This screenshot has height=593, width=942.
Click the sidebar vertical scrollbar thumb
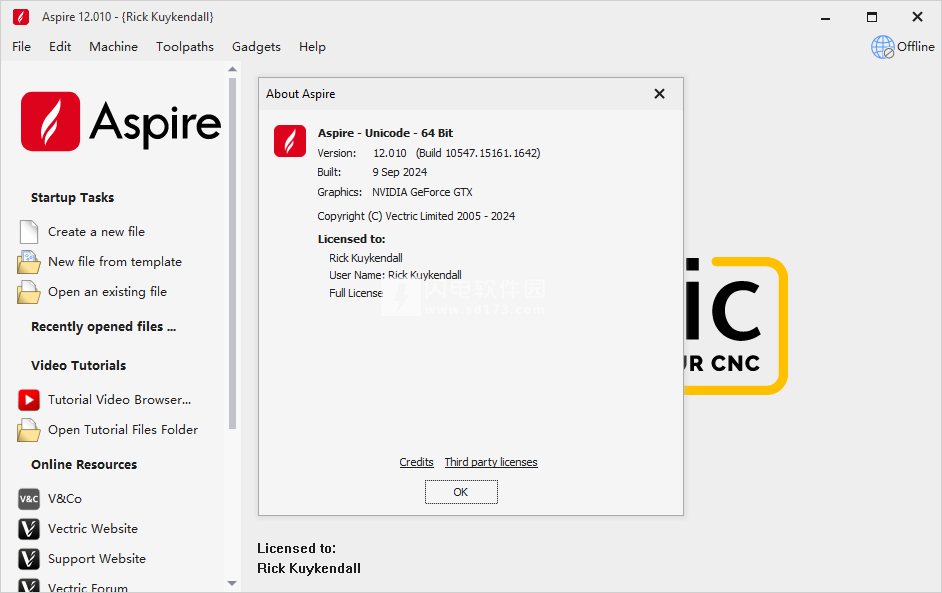click(x=232, y=252)
